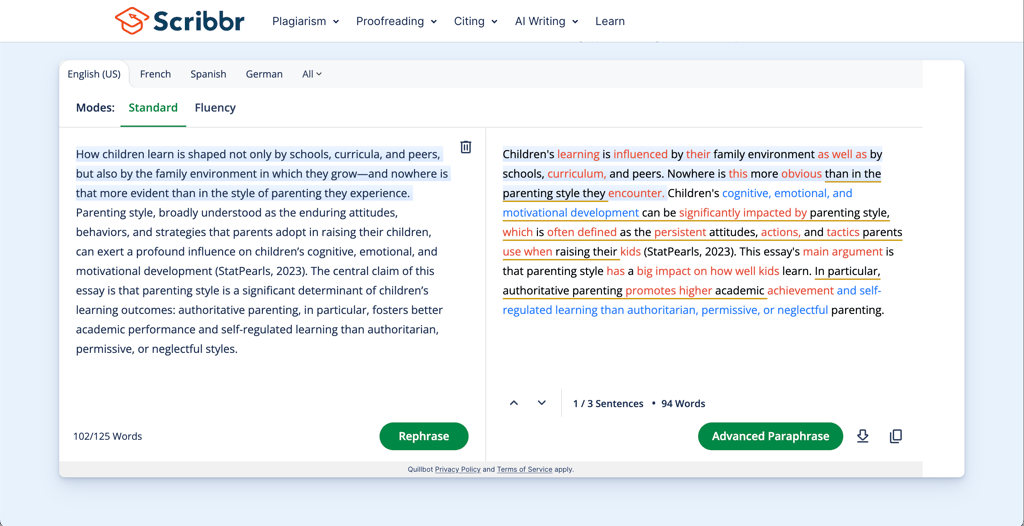Go to previous sentence with up arrow
The height and width of the screenshot is (526, 1024).
(513, 403)
